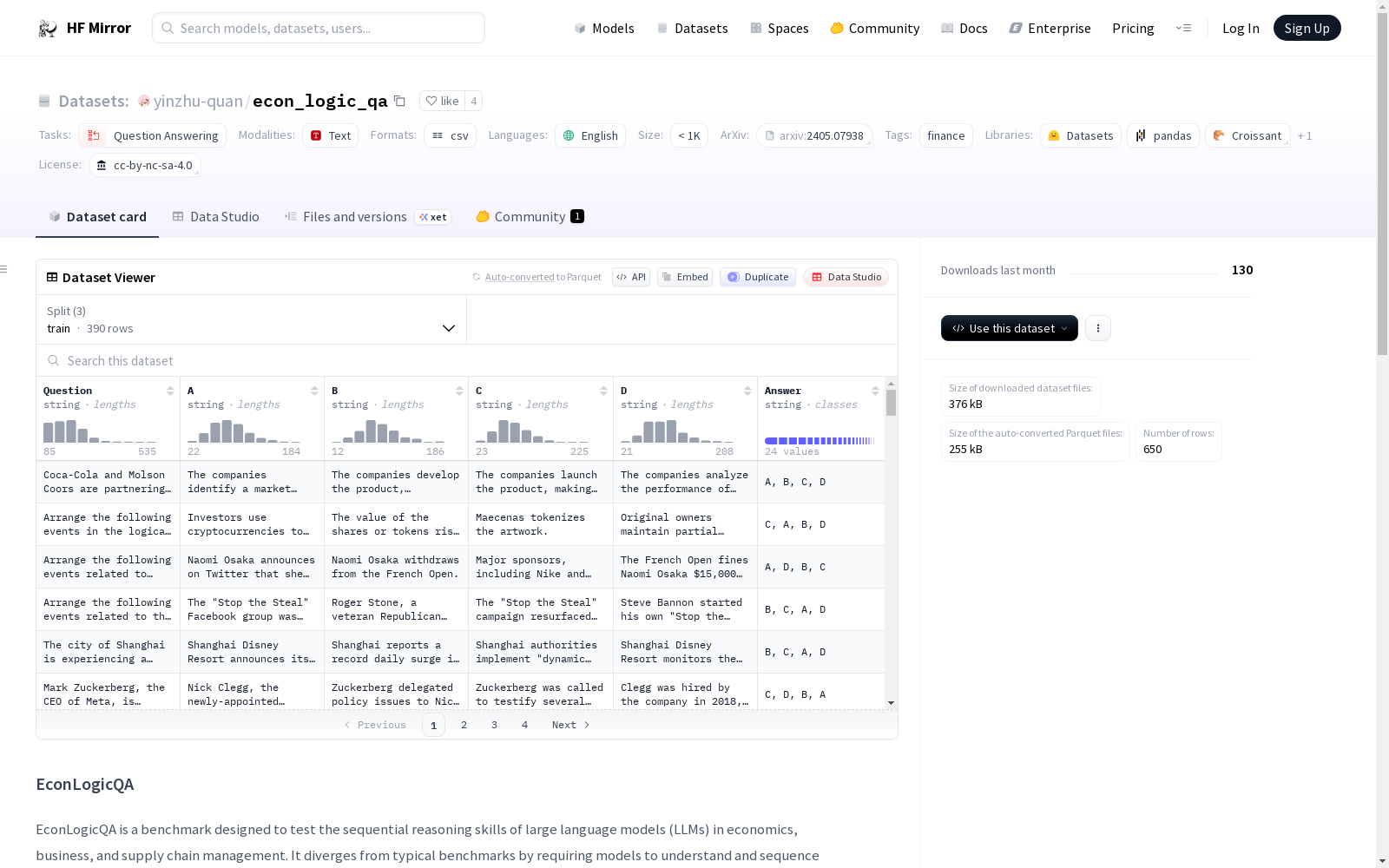Click the yinzhu-quan user avatar
The height and width of the screenshot is (868, 1389).
coord(144,102)
